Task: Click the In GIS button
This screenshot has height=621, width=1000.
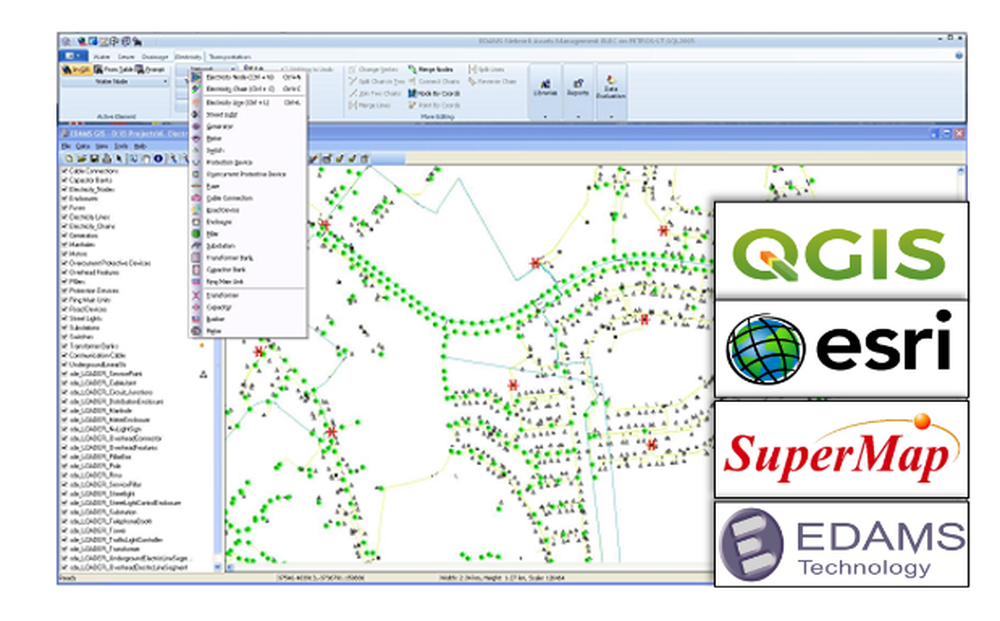Action: click(77, 69)
